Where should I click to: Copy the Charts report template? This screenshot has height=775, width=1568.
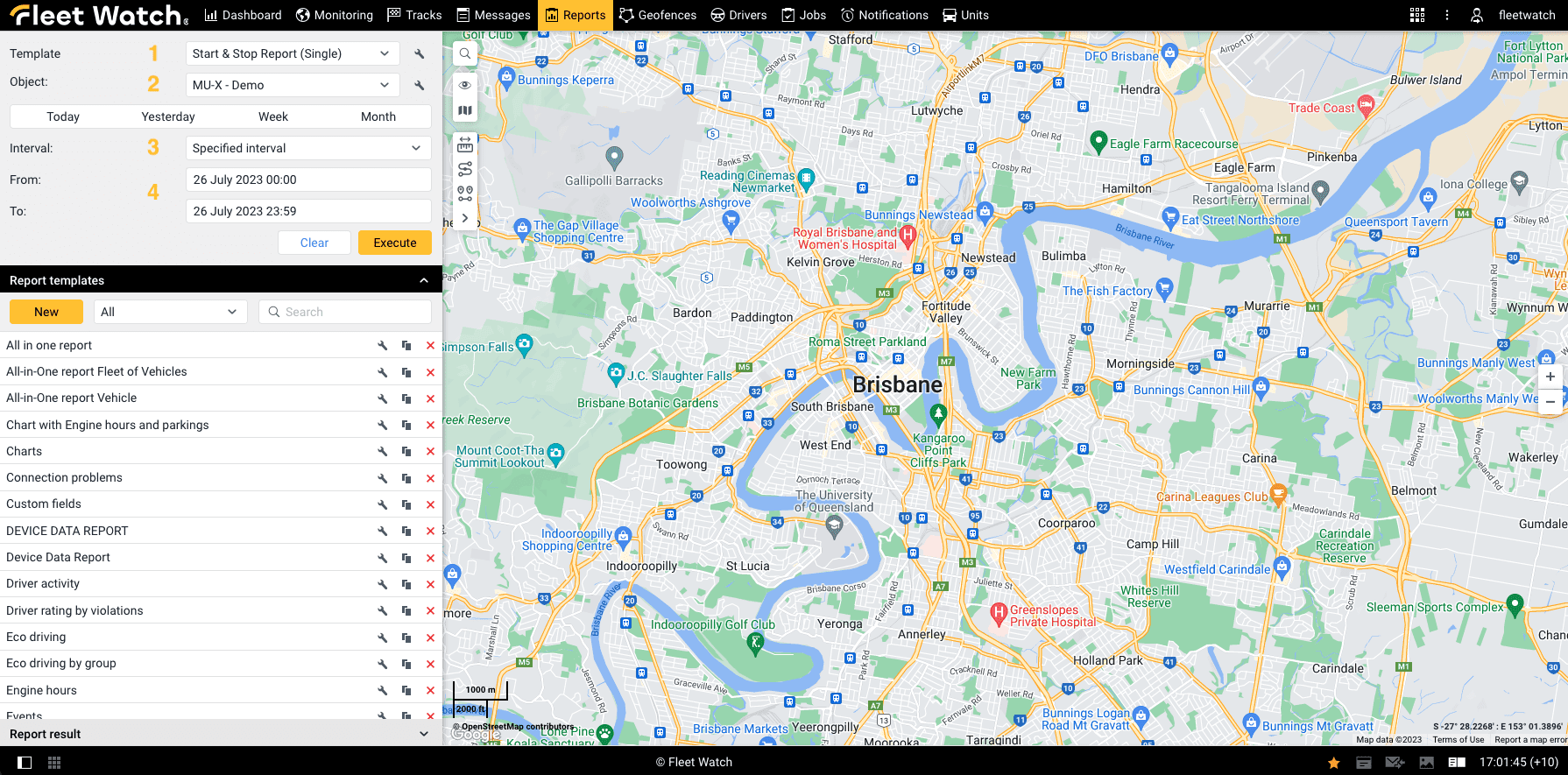406,452
